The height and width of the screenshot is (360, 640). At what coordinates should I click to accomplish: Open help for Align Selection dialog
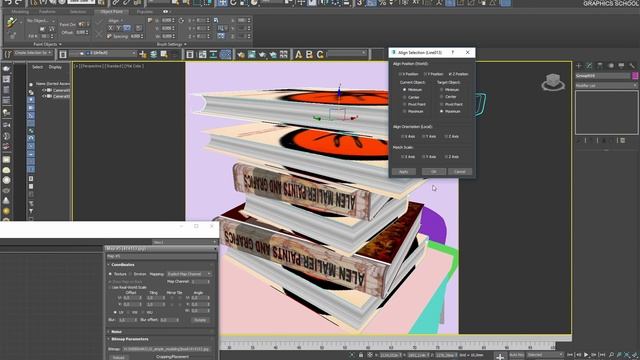pos(453,53)
